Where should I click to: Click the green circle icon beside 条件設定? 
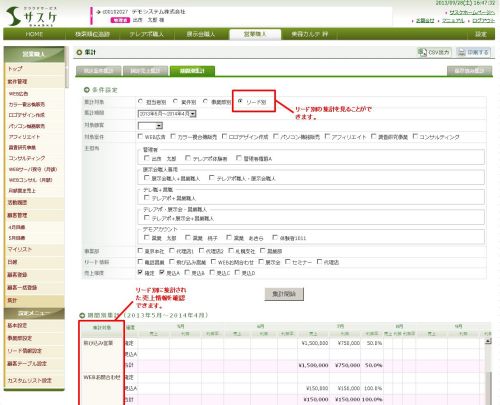(x=87, y=90)
